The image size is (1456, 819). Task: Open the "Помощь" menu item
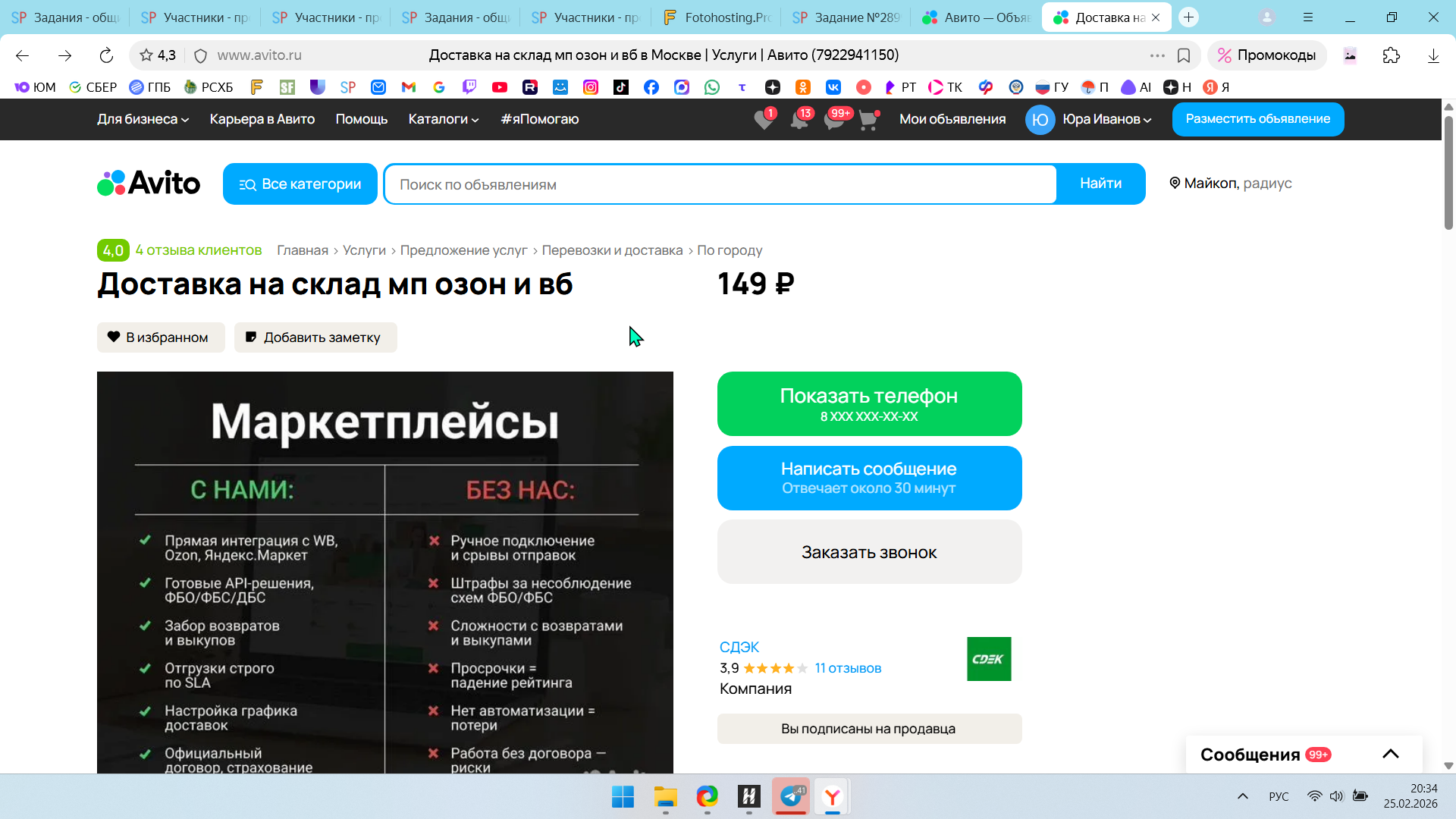[x=361, y=119]
